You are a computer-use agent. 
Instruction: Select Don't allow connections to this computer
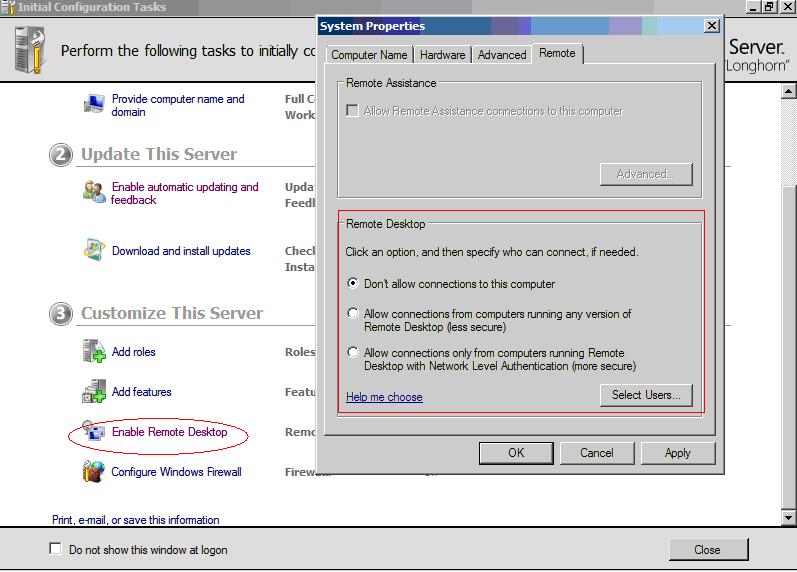352,284
